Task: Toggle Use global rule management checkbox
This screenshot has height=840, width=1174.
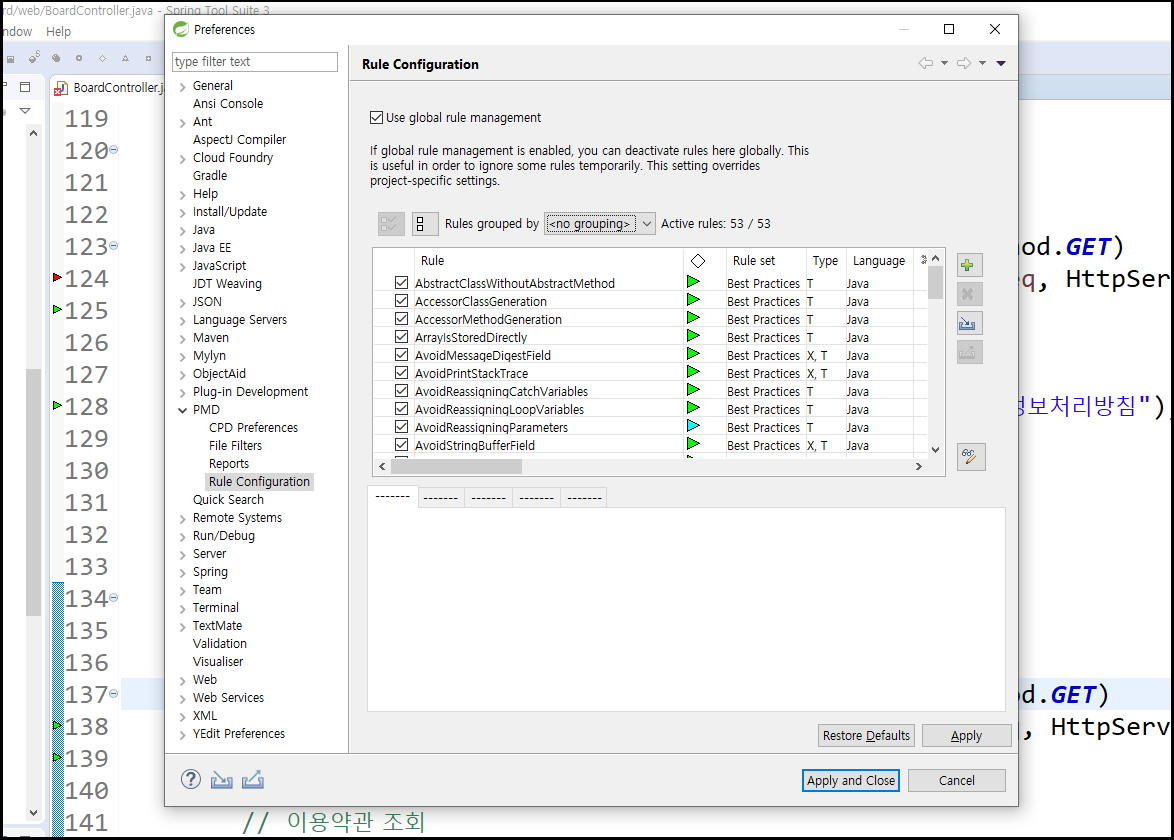Action: (377, 118)
